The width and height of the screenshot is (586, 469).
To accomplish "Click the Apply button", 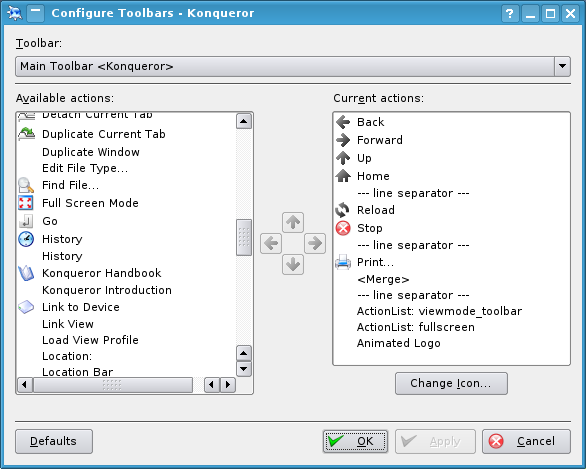I will pos(435,441).
